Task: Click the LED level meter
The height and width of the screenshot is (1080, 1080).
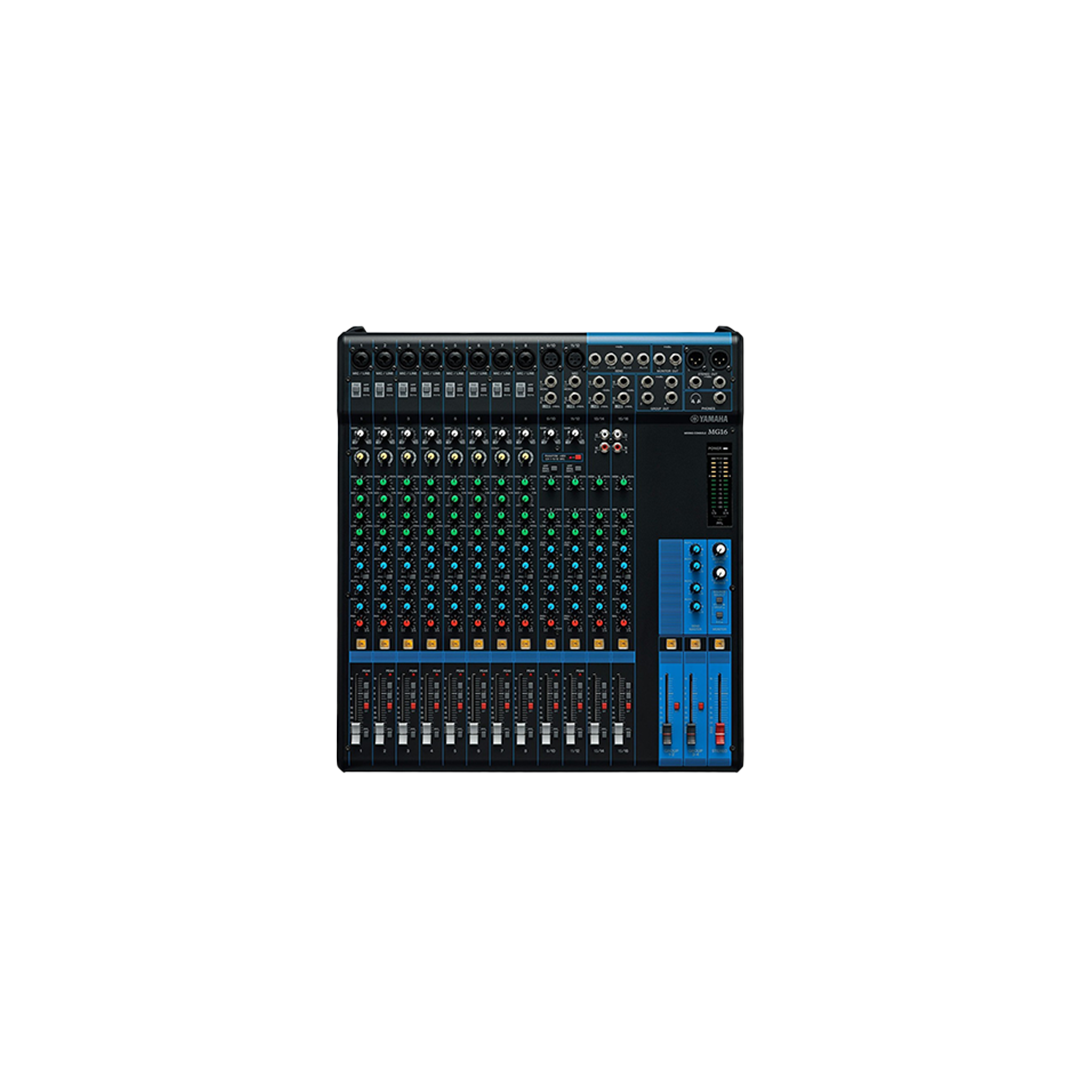Action: pyautogui.click(x=719, y=490)
